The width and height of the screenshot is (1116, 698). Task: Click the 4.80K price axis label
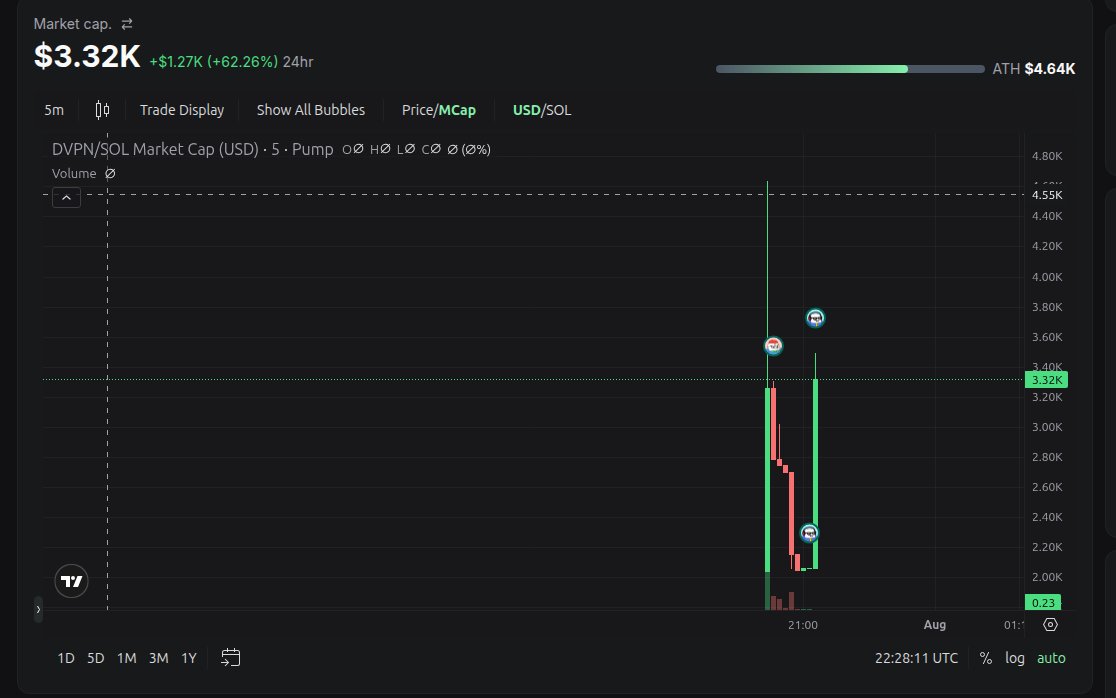point(1047,157)
